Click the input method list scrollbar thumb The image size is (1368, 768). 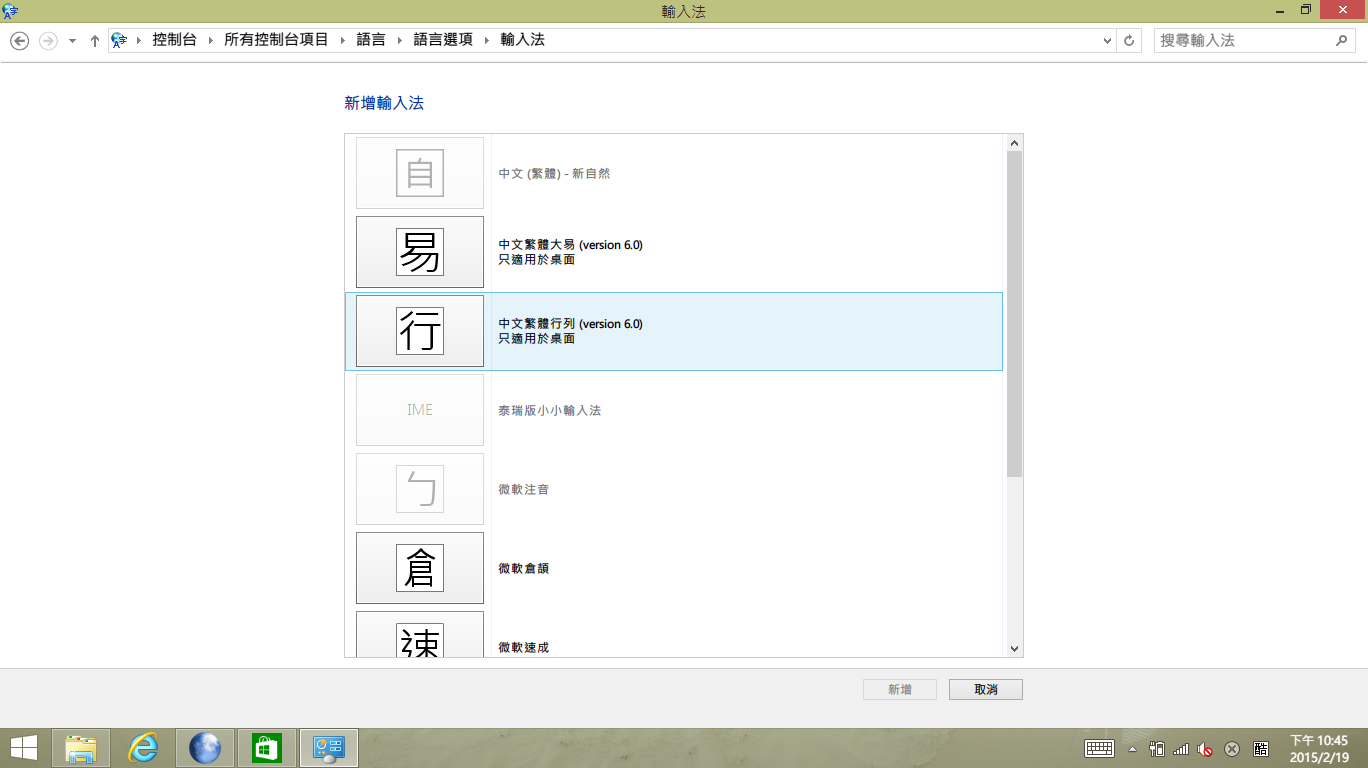1014,314
